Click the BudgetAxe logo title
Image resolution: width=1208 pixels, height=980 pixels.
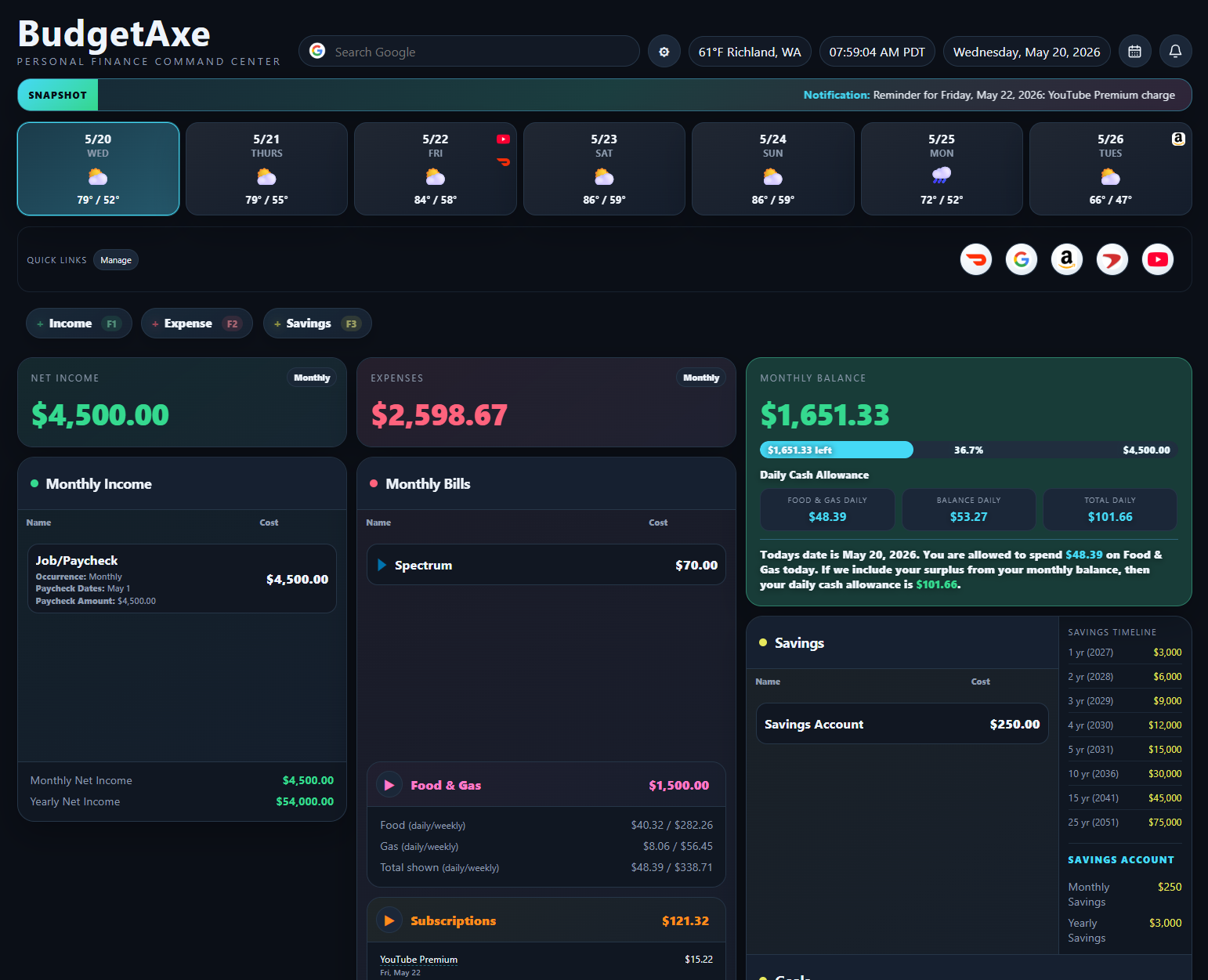tap(114, 34)
